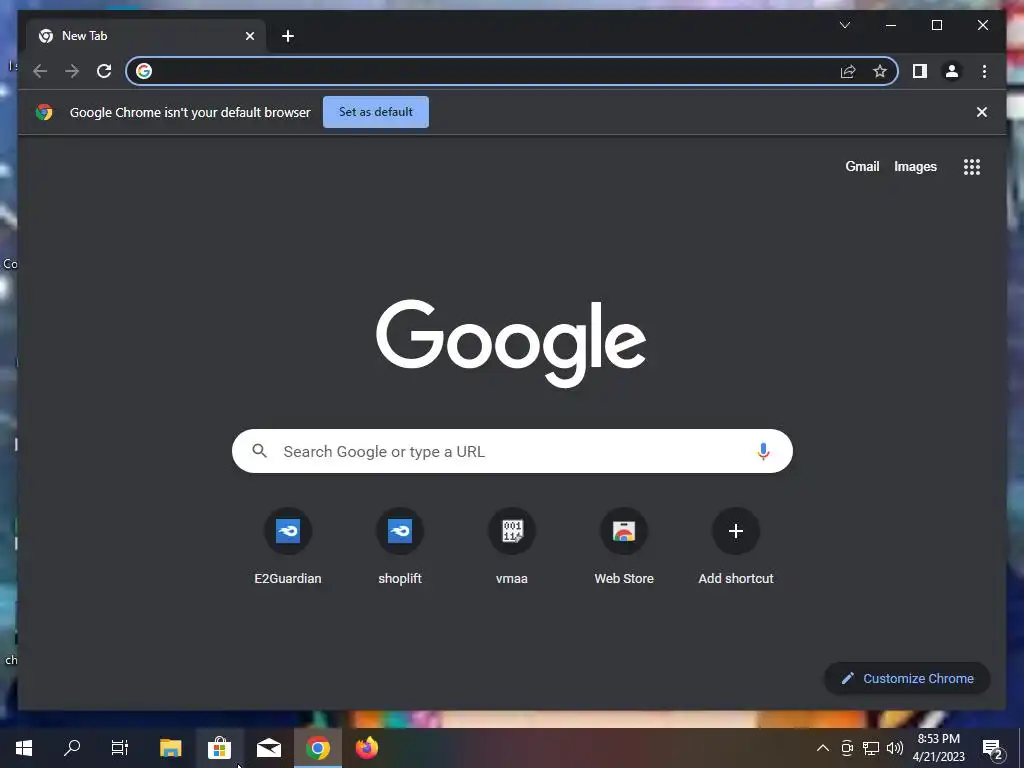The height and width of the screenshot is (768, 1024).
Task: Open taskbar search
Action: coord(72,748)
